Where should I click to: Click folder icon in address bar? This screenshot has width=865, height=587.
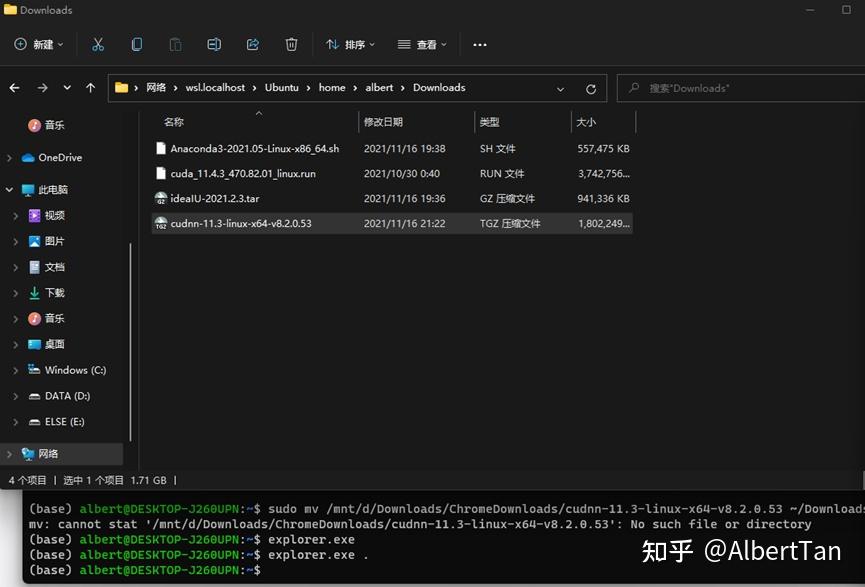[x=121, y=88]
